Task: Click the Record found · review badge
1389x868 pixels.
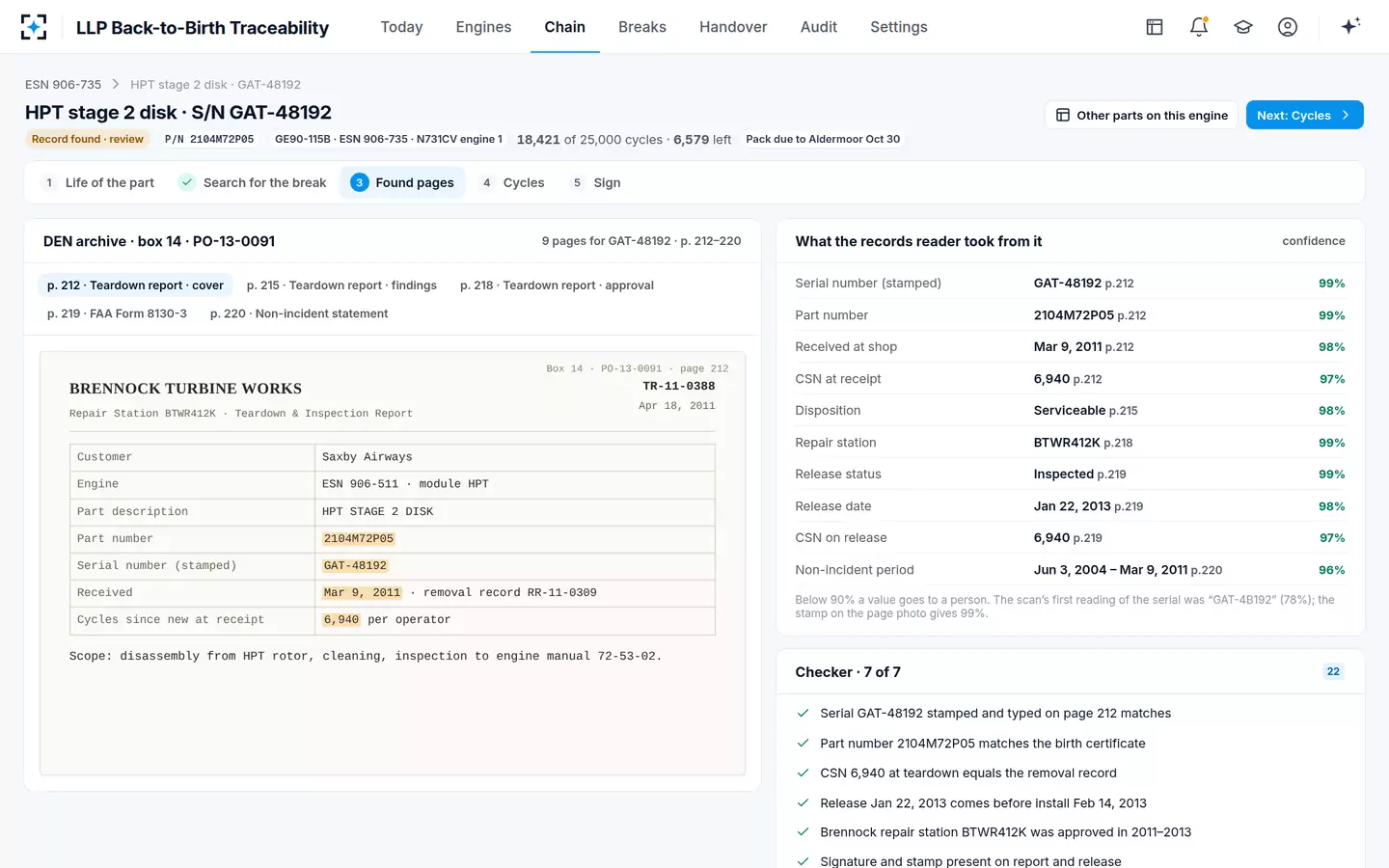Action: pos(88,139)
